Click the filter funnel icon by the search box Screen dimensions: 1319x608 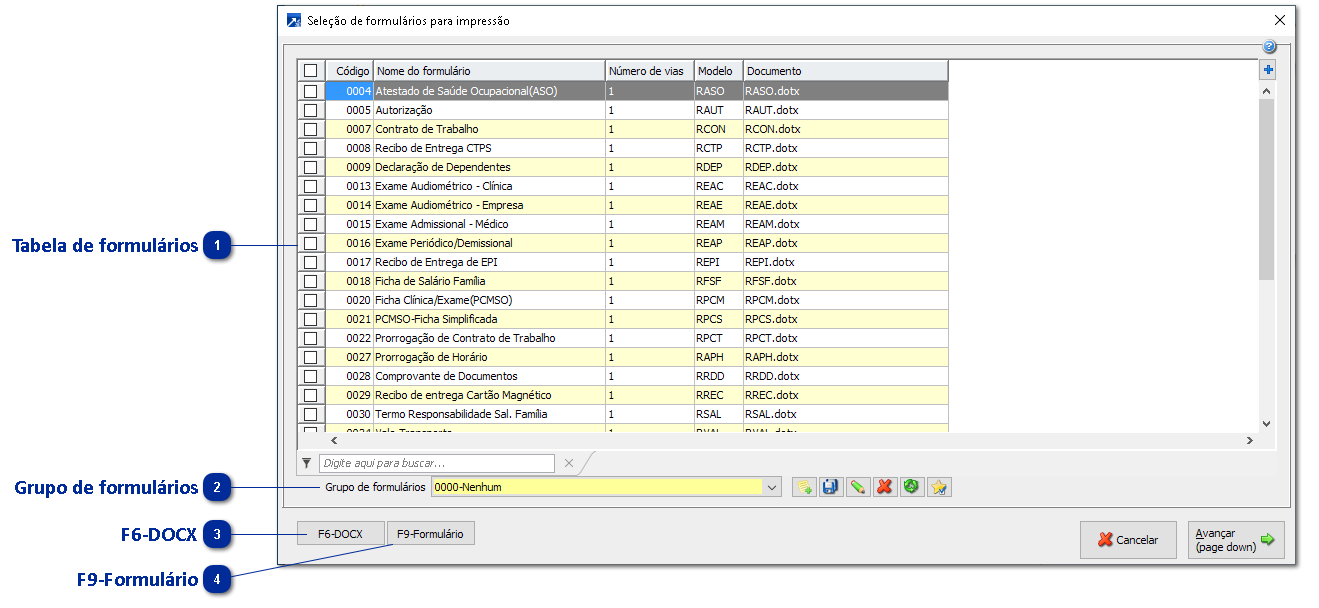click(x=306, y=463)
